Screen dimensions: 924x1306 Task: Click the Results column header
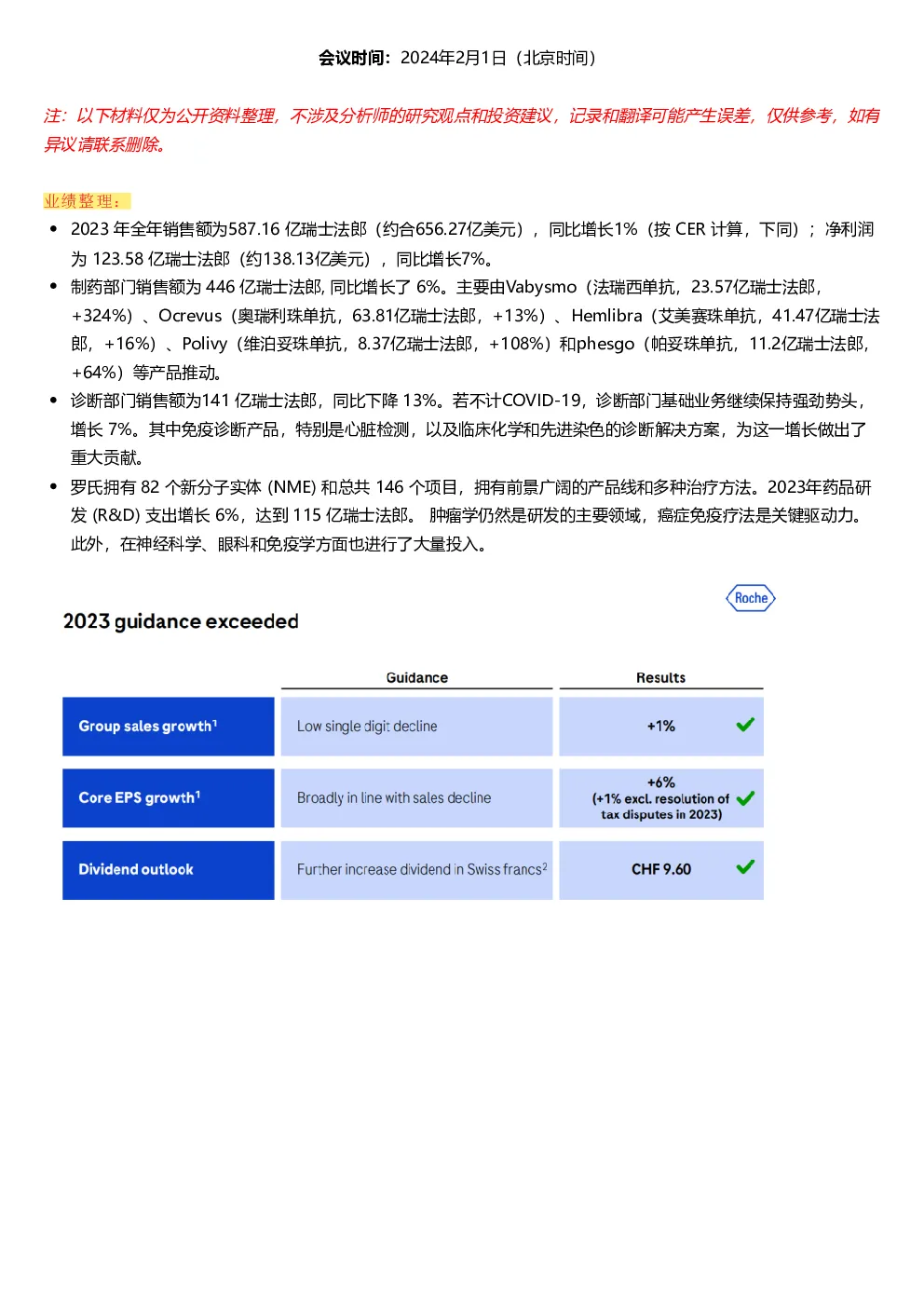pos(660,677)
